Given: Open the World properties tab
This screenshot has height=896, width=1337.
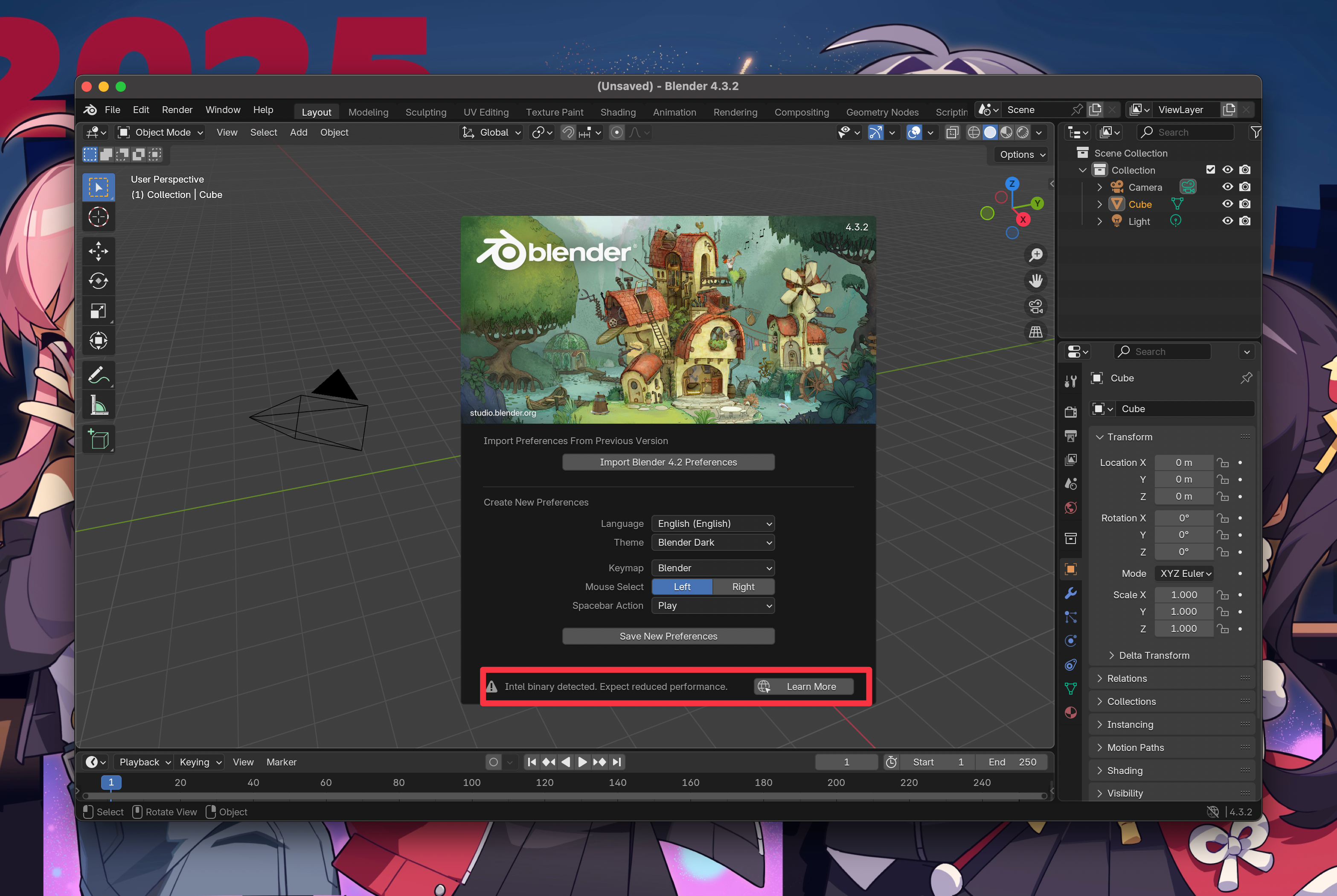Looking at the screenshot, I should point(1071,507).
